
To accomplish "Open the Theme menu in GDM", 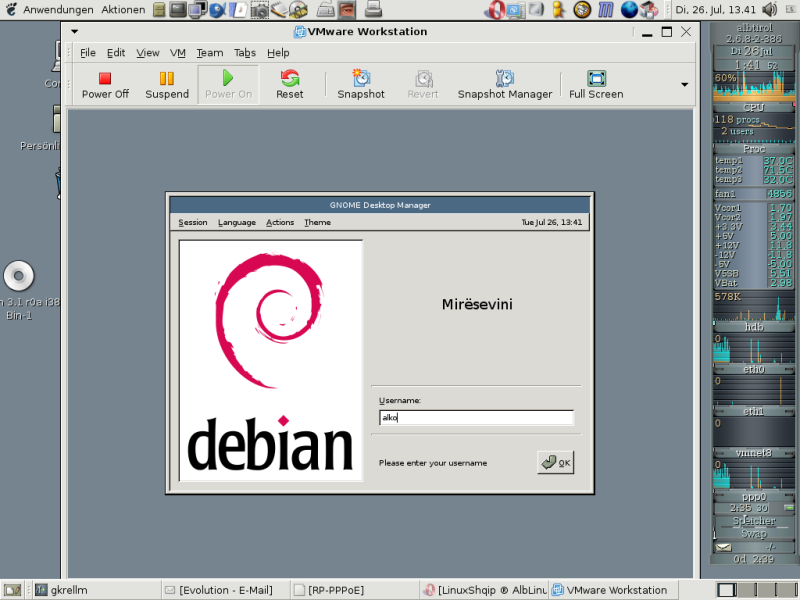I will coord(317,222).
